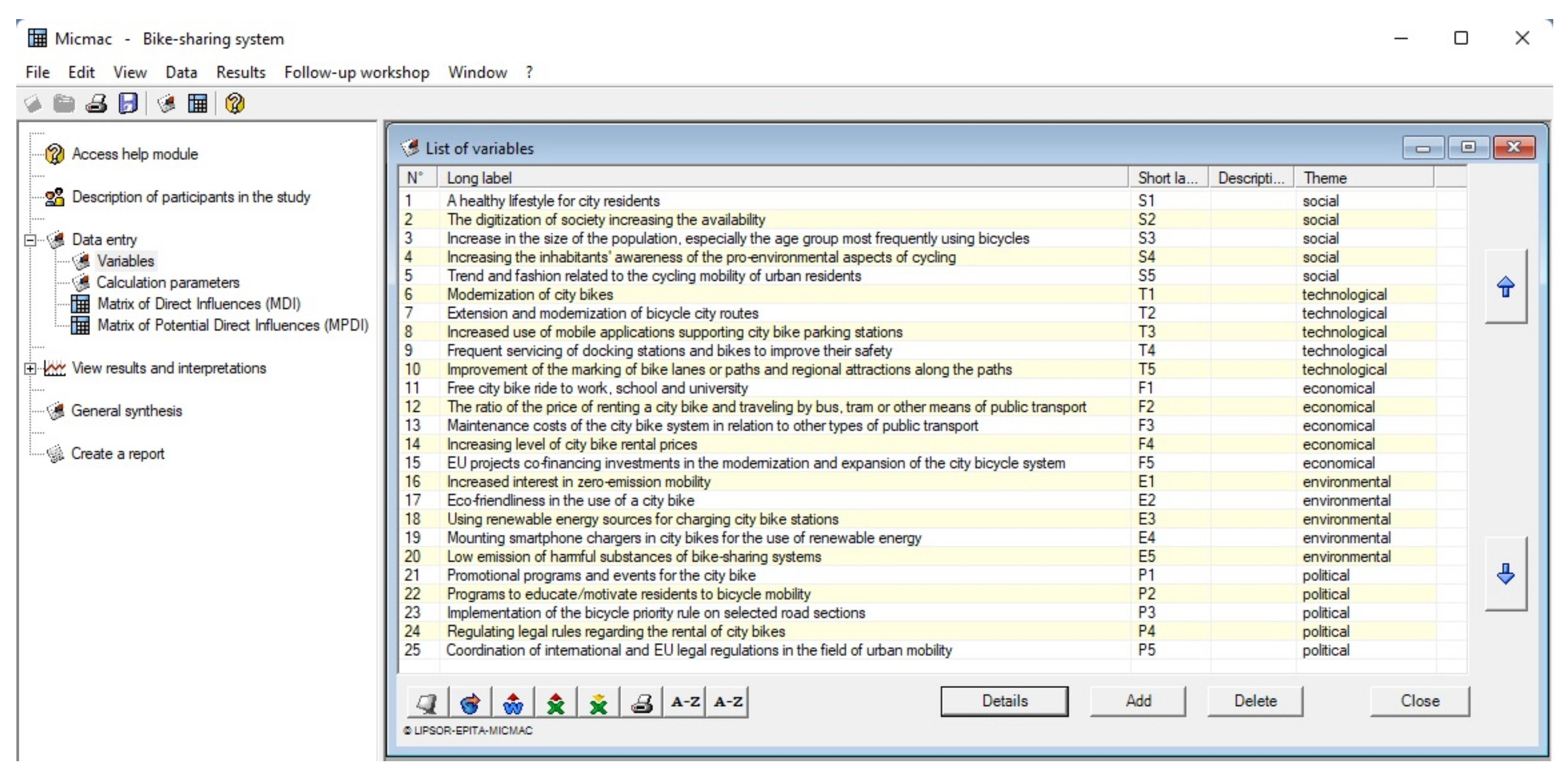Screen dimensions: 1568x775
Task: Click the Excel icon with red arrow
Action: point(556,703)
